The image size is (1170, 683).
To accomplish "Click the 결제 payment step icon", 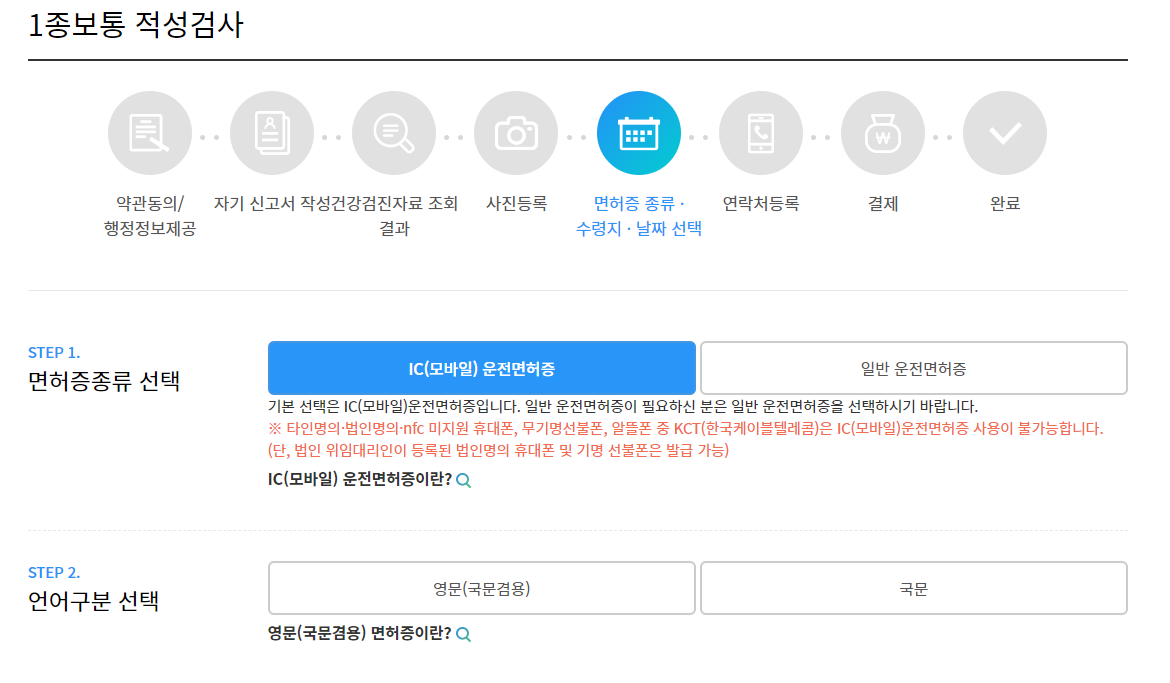I will pyautogui.click(x=883, y=134).
